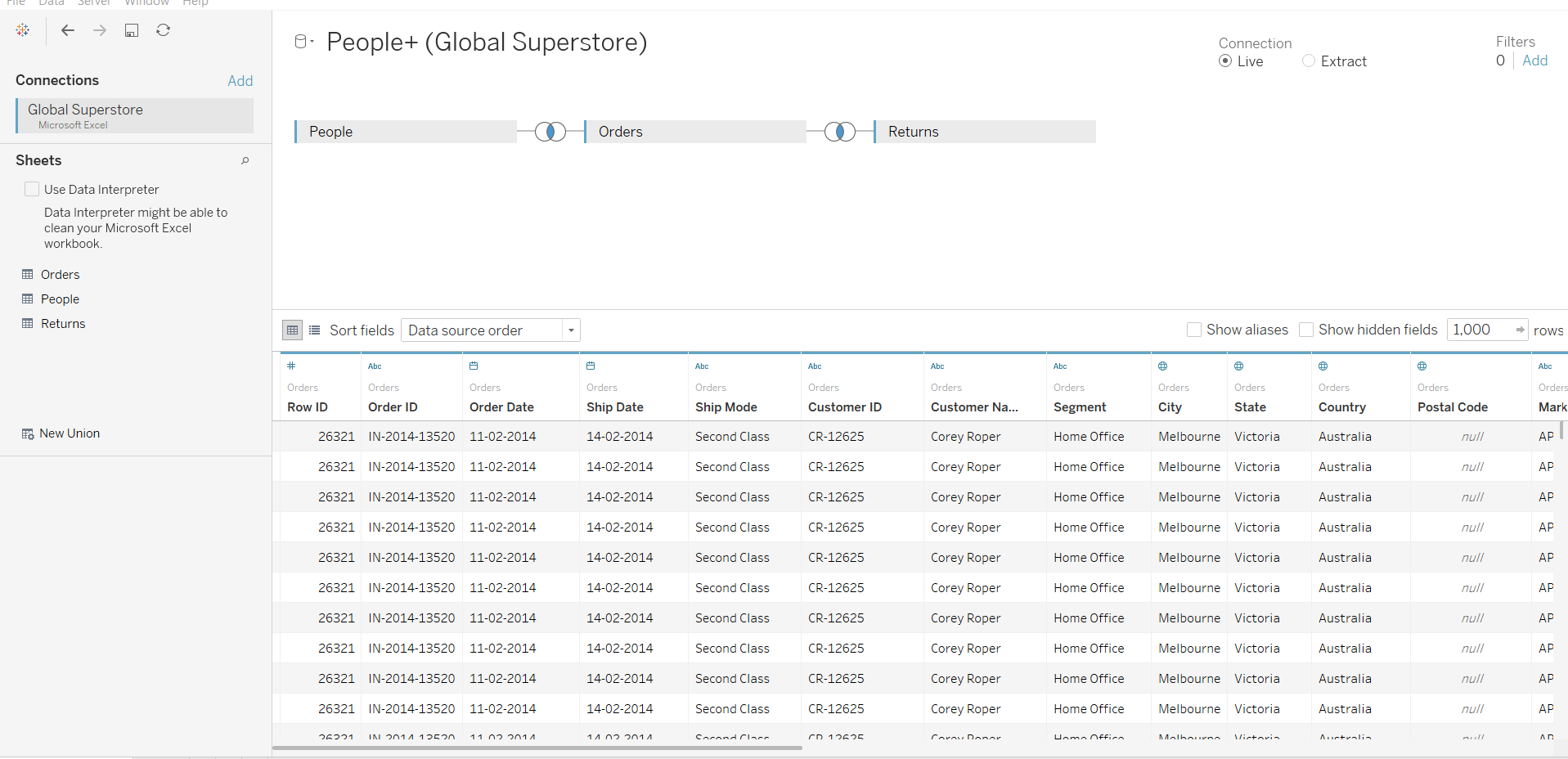
Task: Select the People sheet in the list
Action: (x=60, y=299)
